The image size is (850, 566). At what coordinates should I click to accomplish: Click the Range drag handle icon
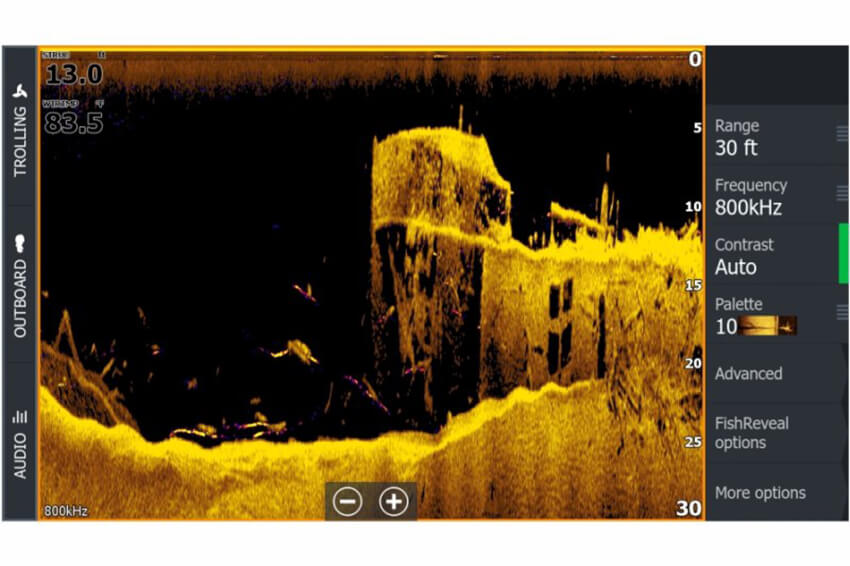tap(842, 134)
